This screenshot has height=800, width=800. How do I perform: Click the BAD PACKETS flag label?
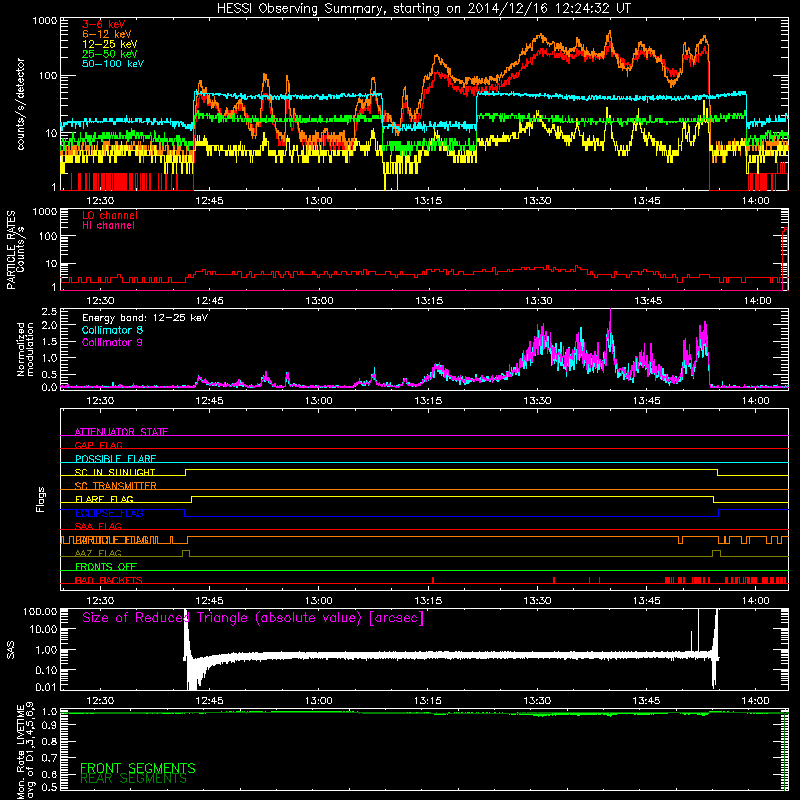109,580
